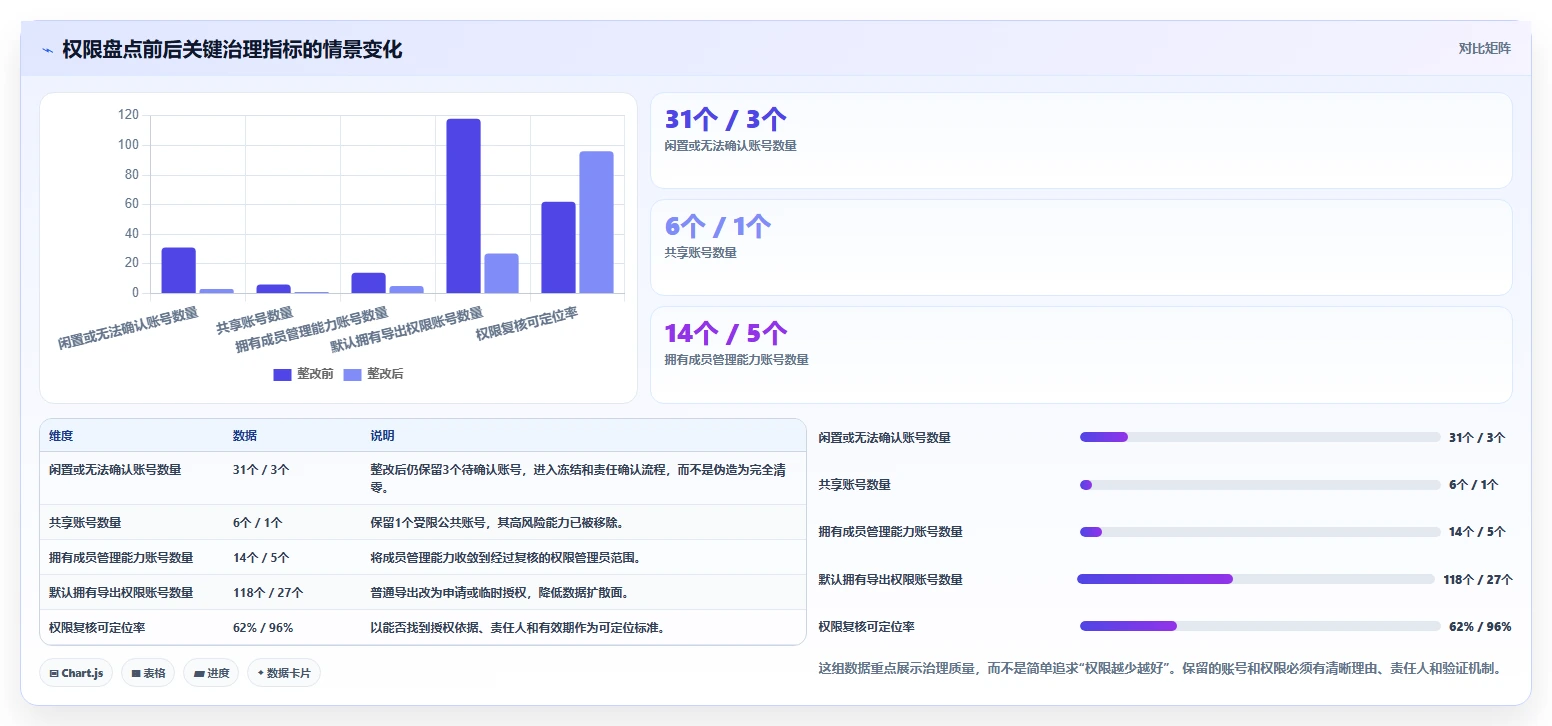Image resolution: width=1552 pixels, height=726 pixels.
Task: Click the 共享账号数量 progress bar
Action: pyautogui.click(x=1260, y=485)
